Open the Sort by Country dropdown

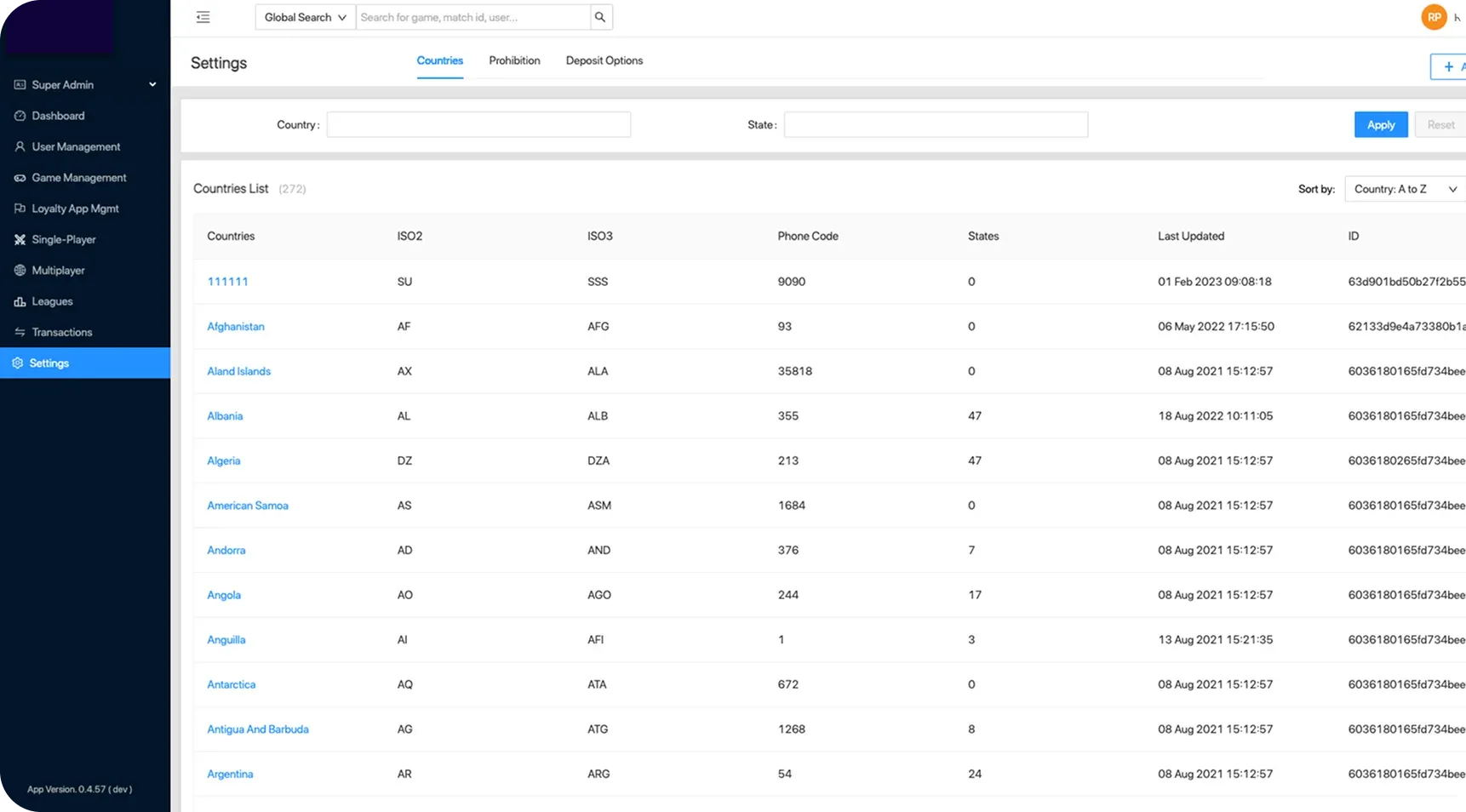[x=1404, y=189]
